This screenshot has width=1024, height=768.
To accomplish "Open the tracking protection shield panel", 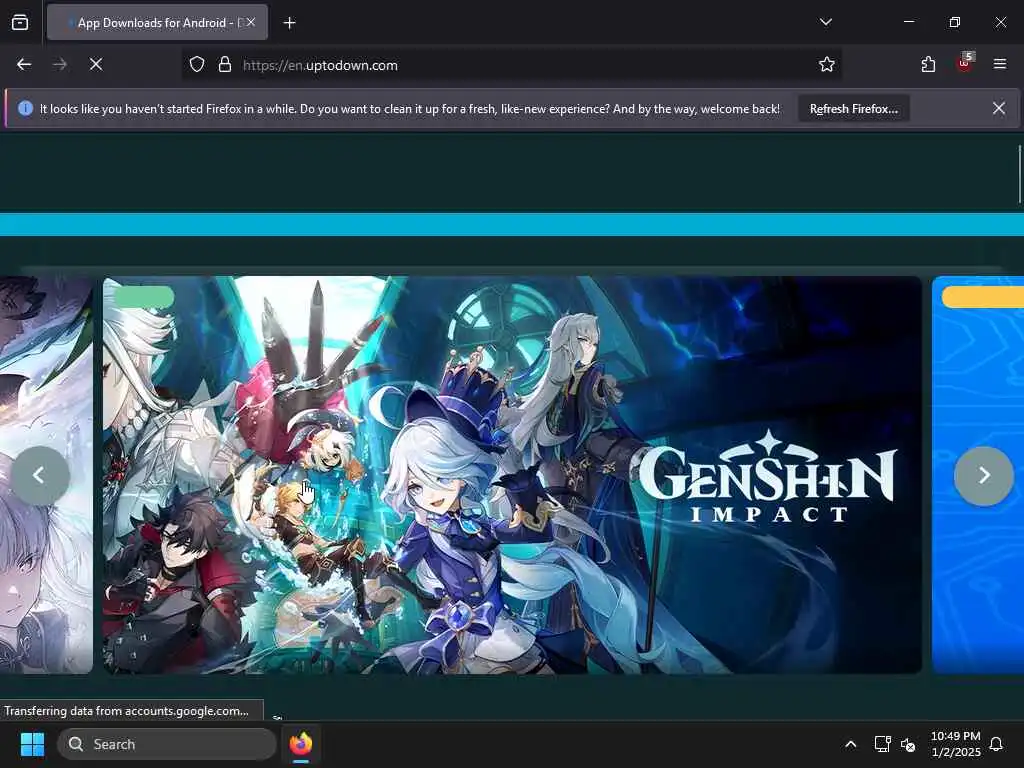I will [x=197, y=65].
